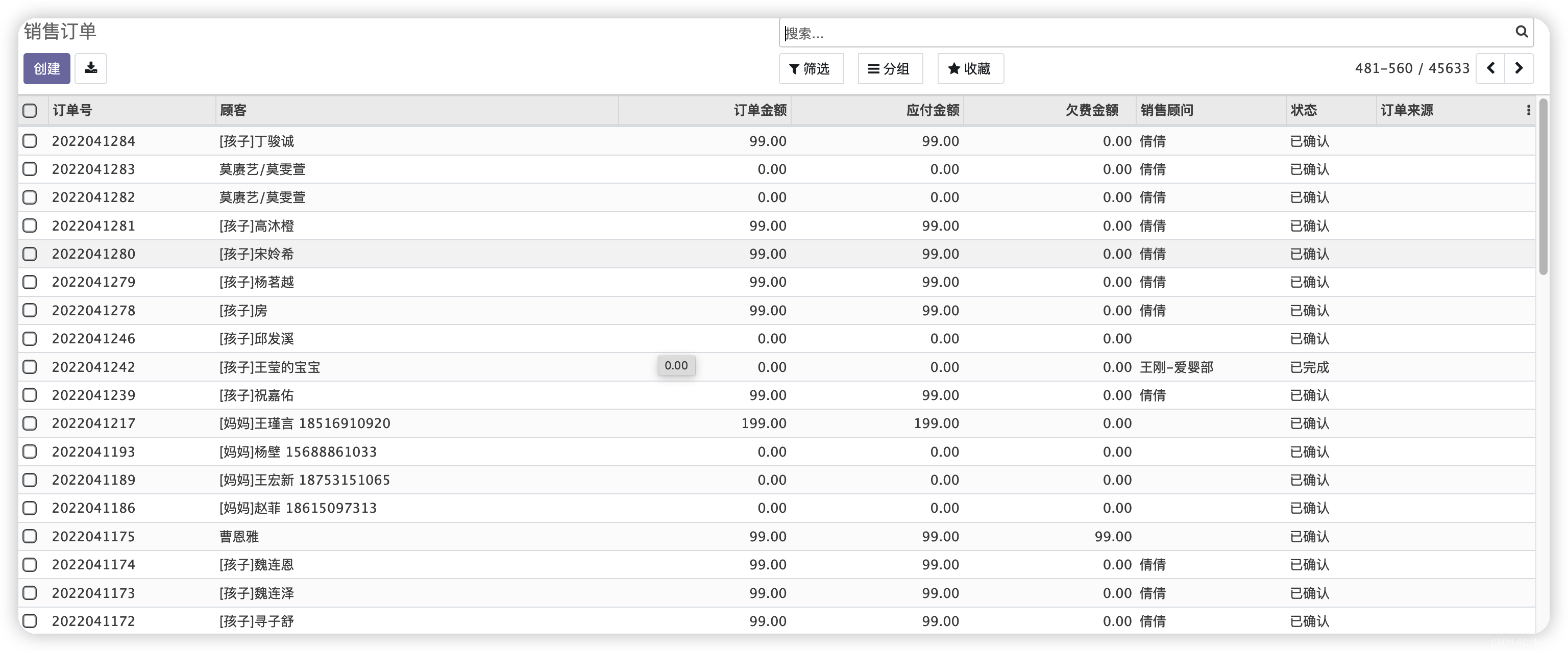Go to the next page with right arrow
The image size is (1568, 652).
click(1518, 68)
